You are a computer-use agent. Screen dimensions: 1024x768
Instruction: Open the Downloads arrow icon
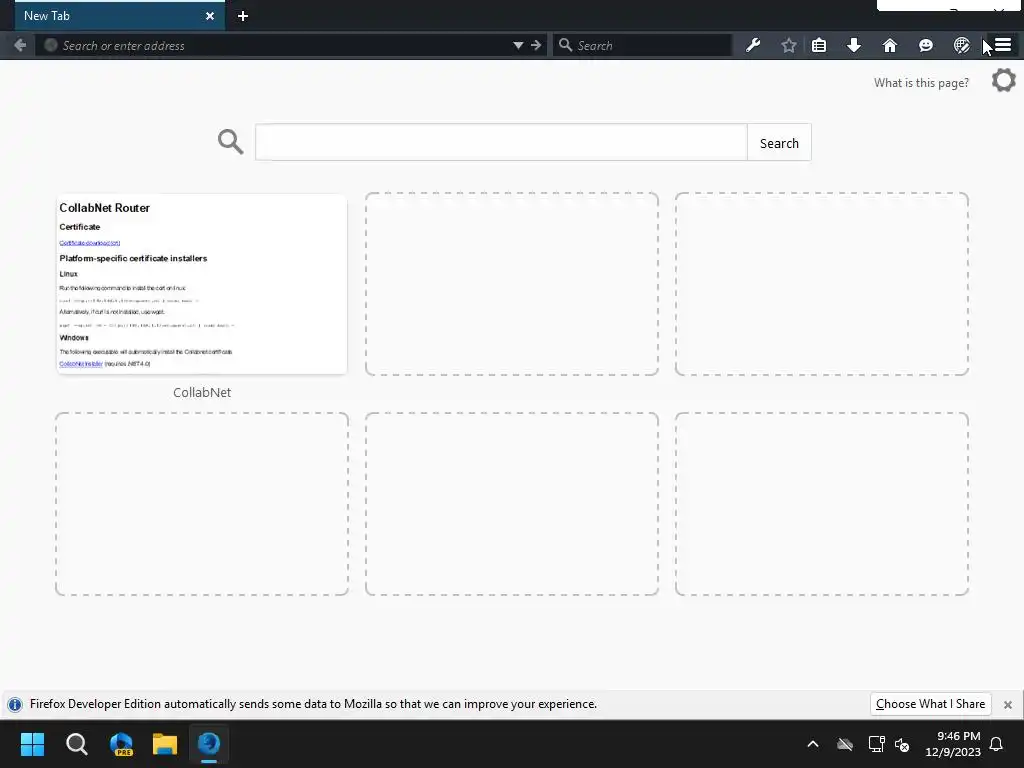pyautogui.click(x=854, y=45)
